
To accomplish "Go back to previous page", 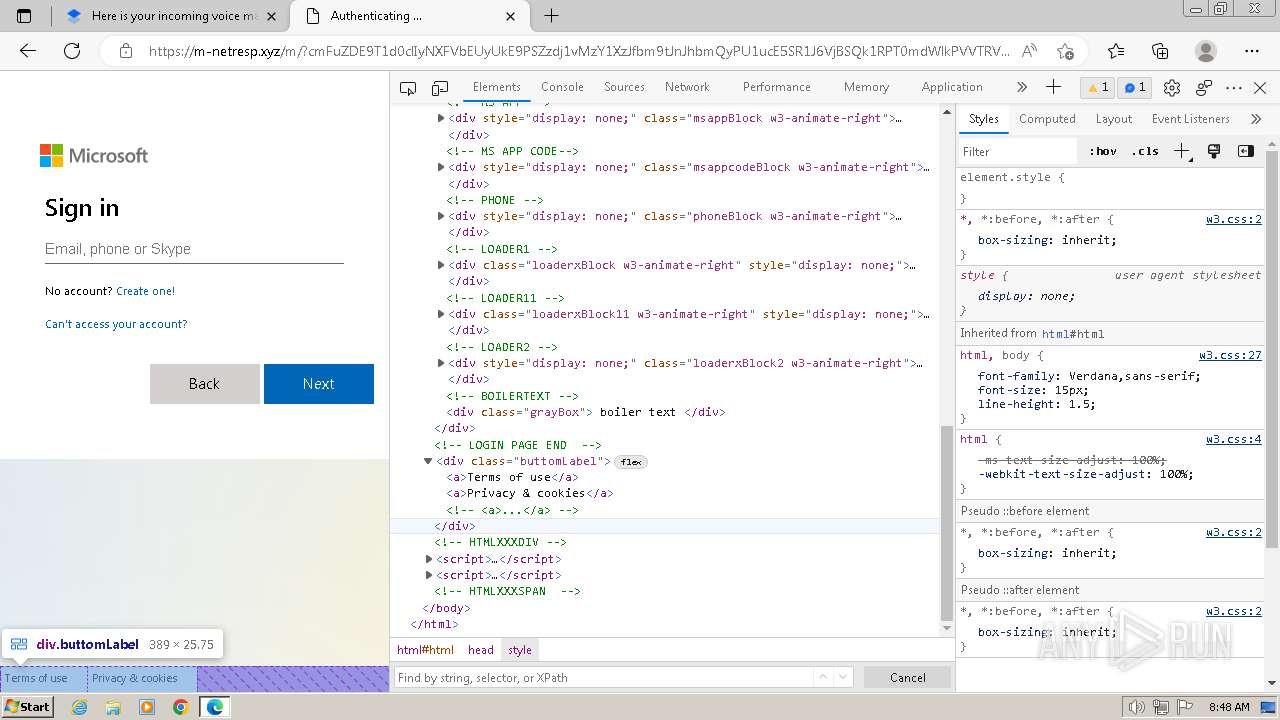I will click(28, 51).
